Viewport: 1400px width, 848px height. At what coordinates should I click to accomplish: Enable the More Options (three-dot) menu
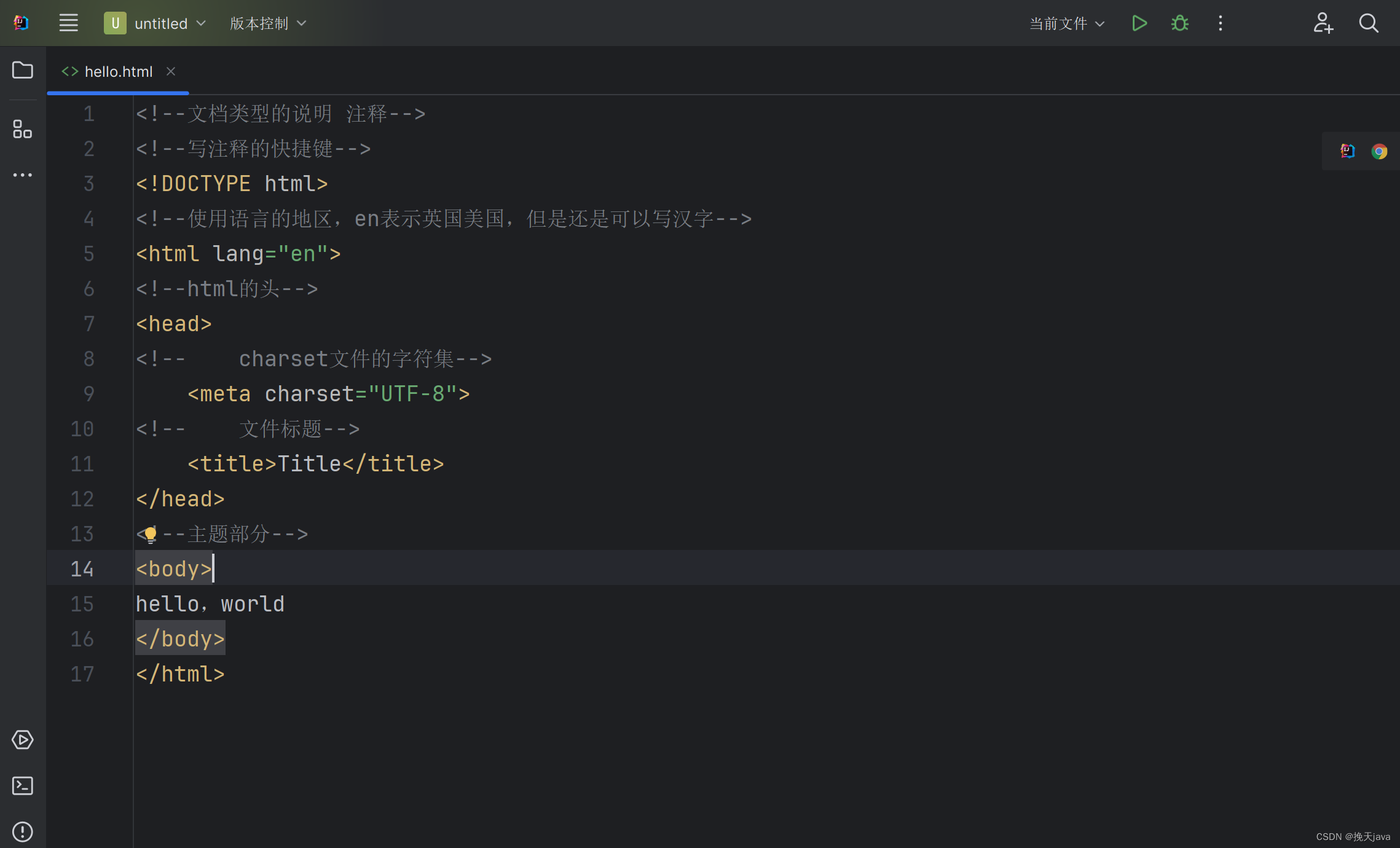pos(1222,22)
